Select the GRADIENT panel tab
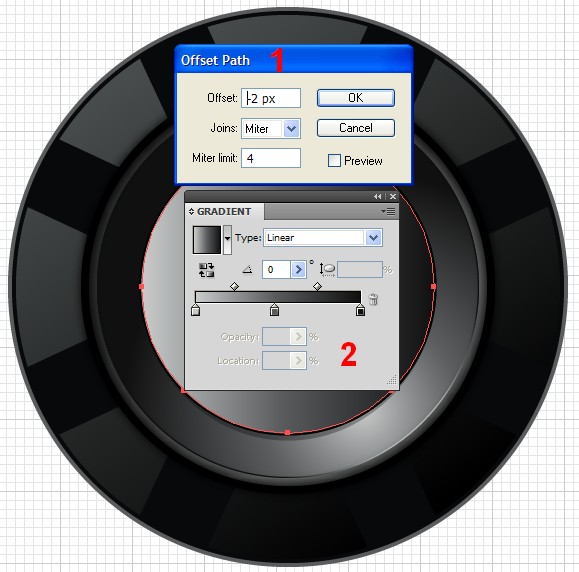Screen dimensions: 579x572 pyautogui.click(x=220, y=212)
